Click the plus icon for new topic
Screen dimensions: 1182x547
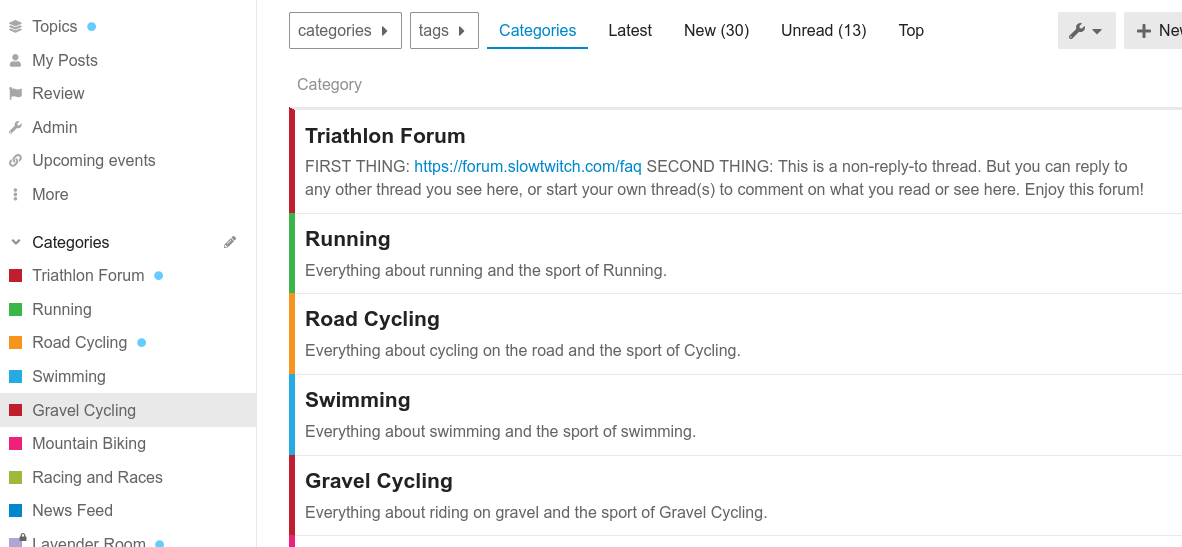click(1143, 31)
